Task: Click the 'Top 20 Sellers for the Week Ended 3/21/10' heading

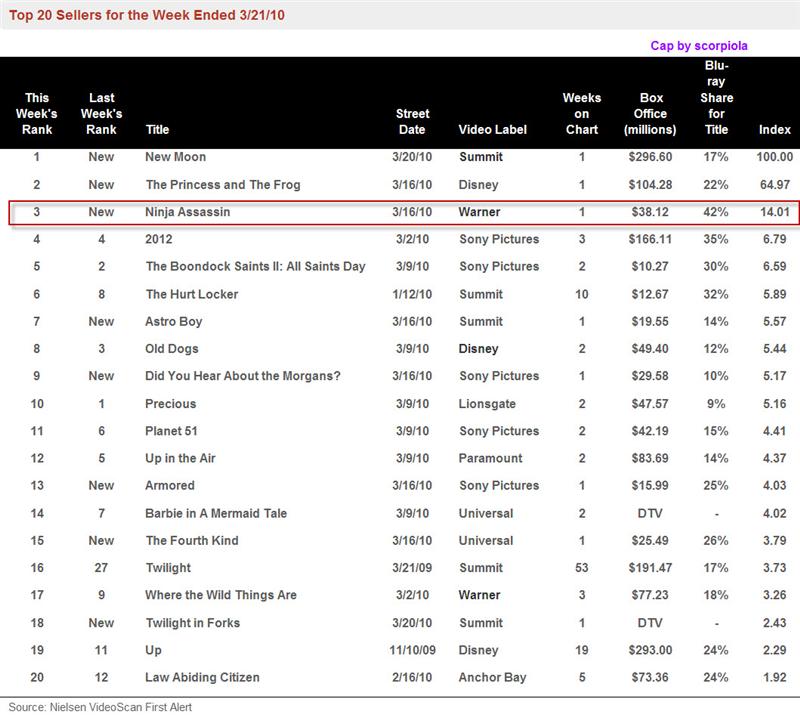Action: (x=147, y=15)
